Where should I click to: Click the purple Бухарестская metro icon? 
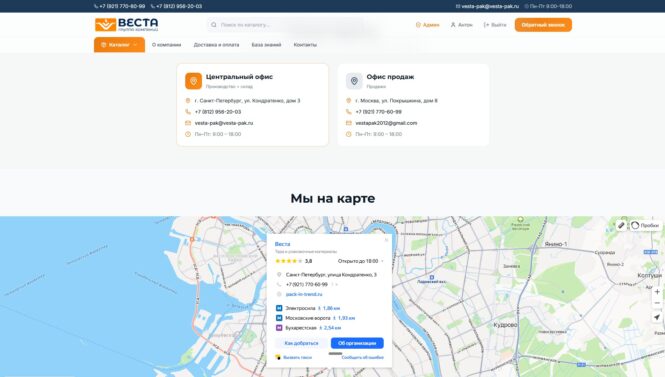pos(279,328)
